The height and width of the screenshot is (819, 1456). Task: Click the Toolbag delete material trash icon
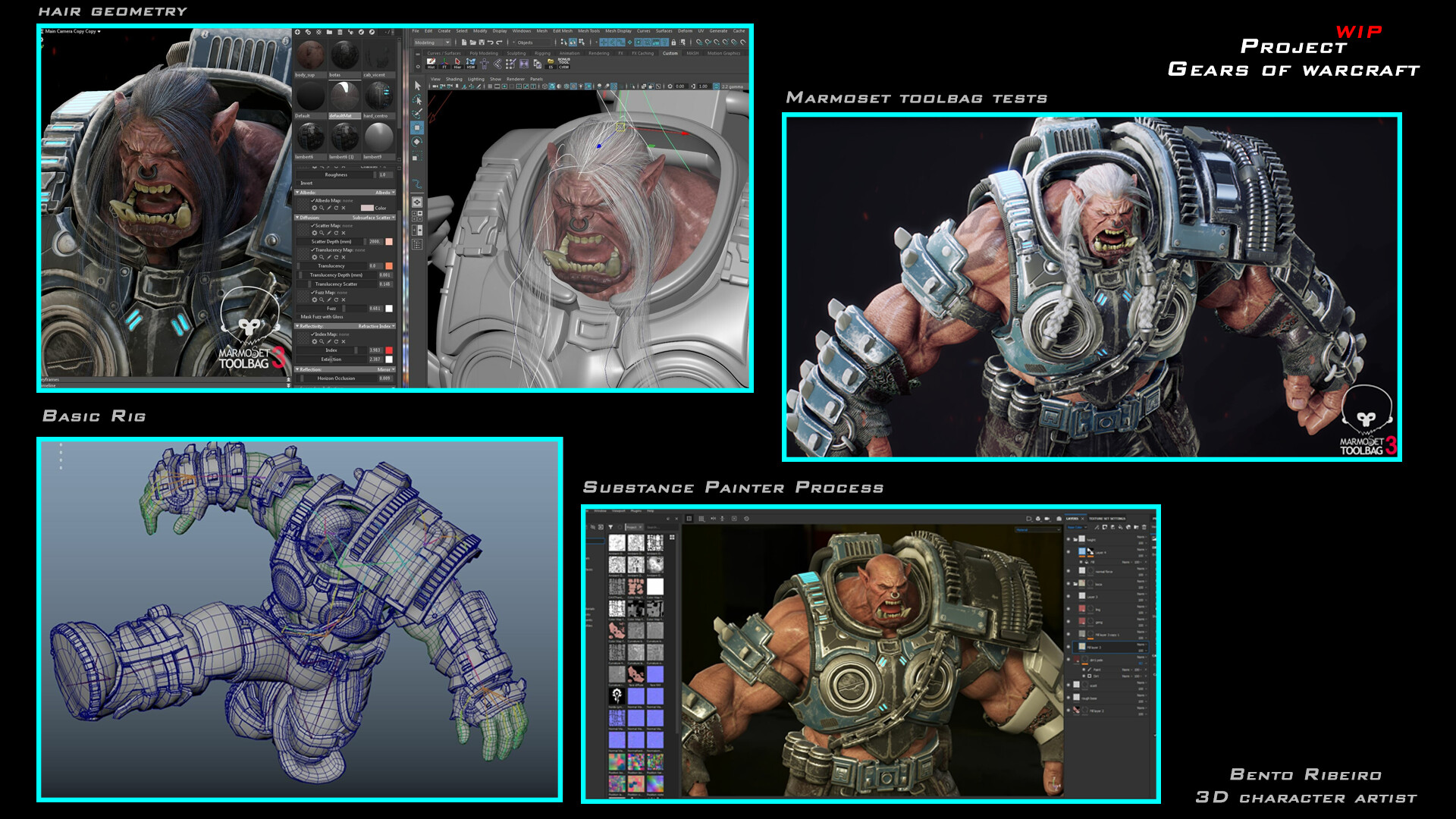340,32
